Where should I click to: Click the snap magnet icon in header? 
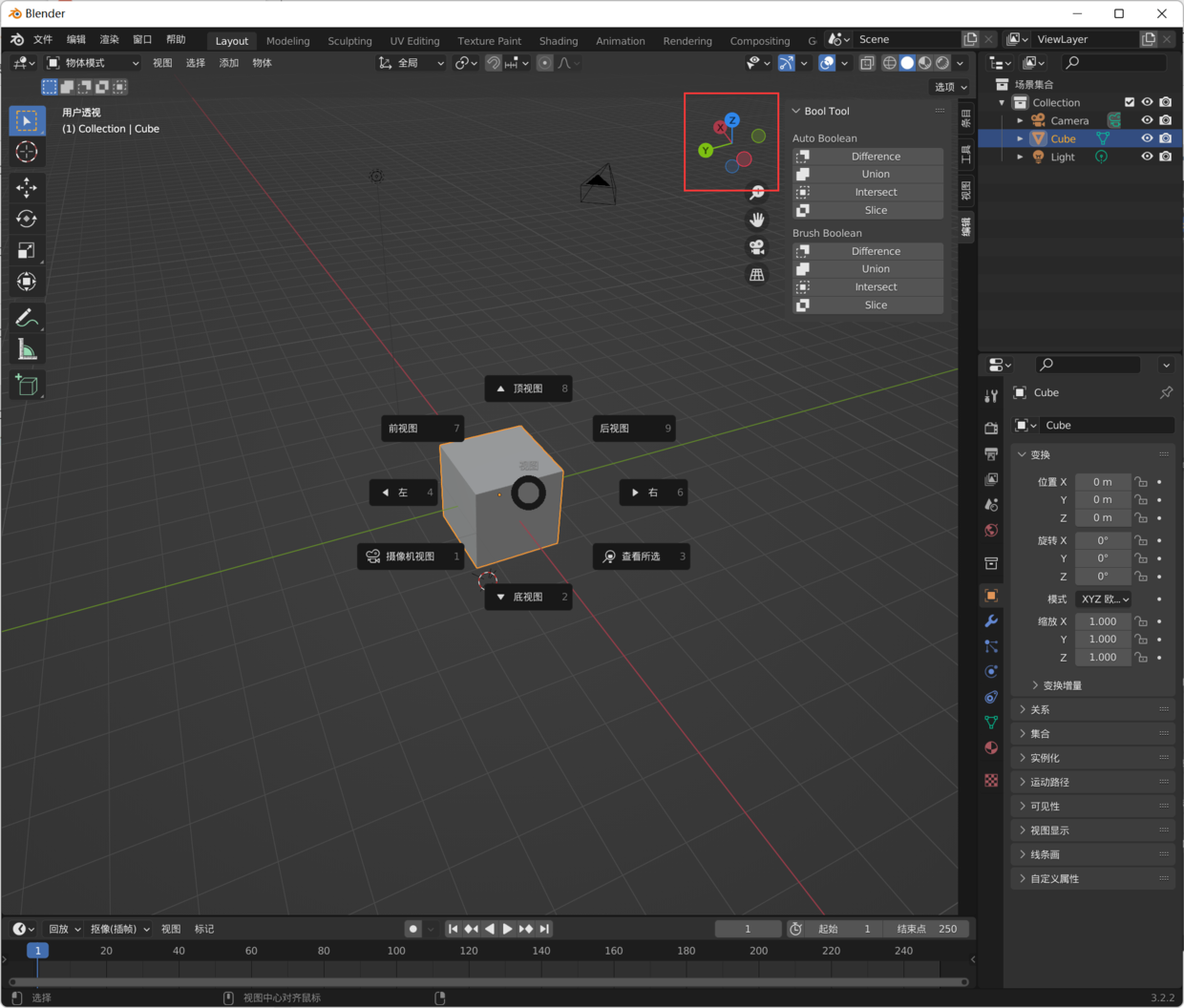click(x=493, y=63)
